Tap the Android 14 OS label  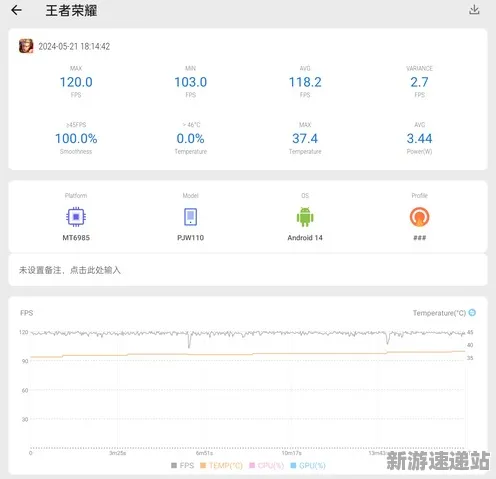click(305, 238)
